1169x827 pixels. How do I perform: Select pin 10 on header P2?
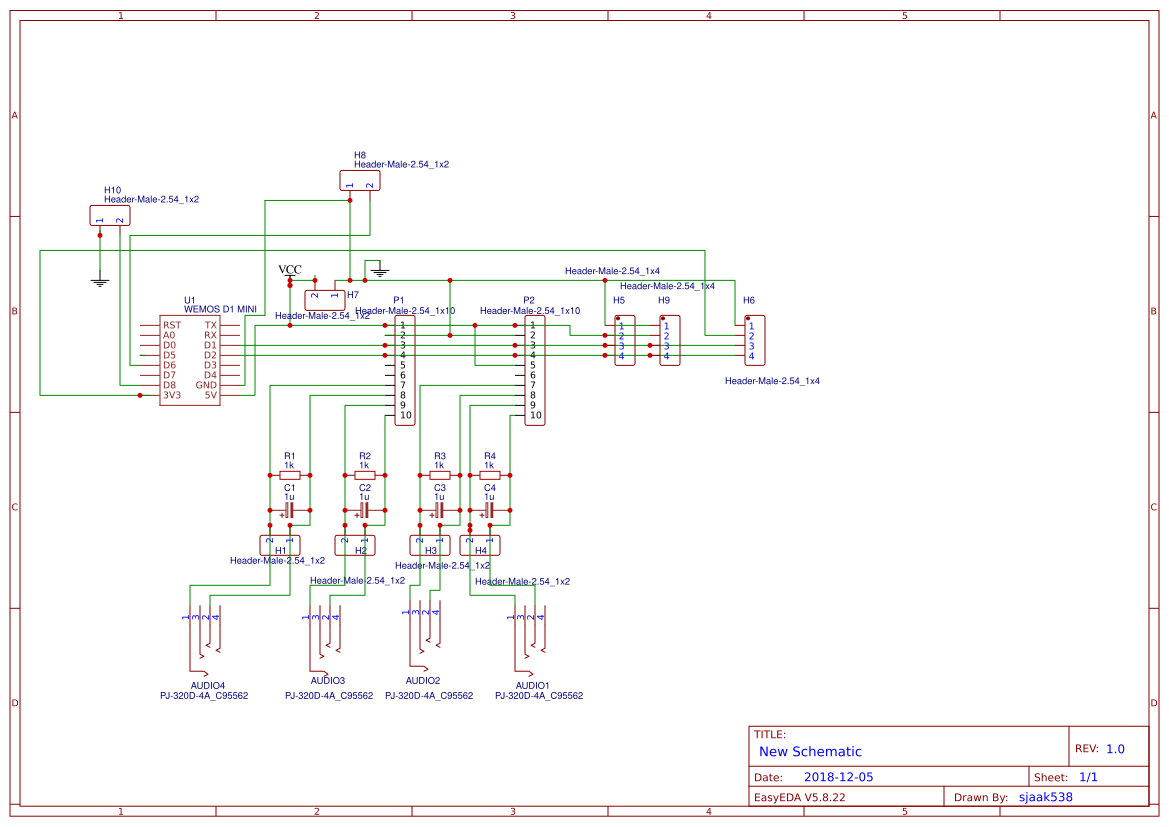click(533, 416)
